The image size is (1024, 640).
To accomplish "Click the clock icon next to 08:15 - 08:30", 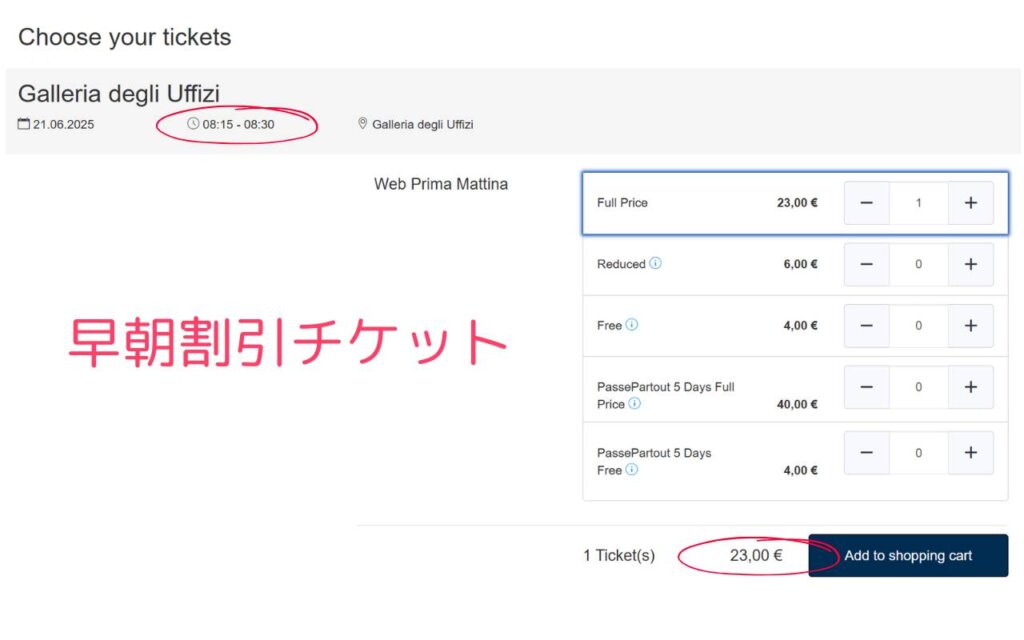I will click(193, 123).
